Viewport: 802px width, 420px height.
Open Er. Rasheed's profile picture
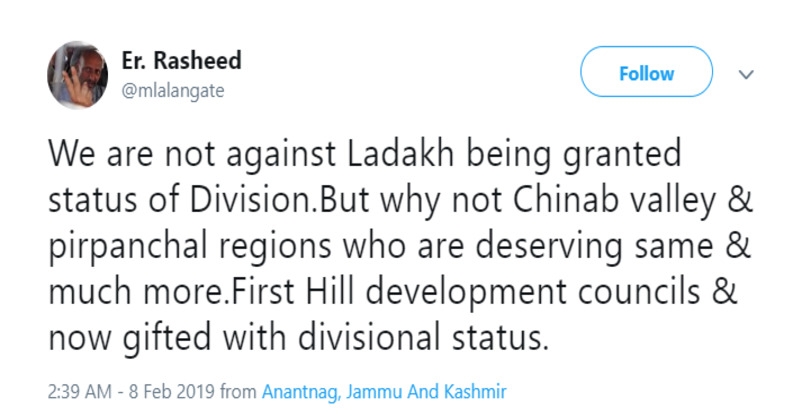click(x=77, y=75)
